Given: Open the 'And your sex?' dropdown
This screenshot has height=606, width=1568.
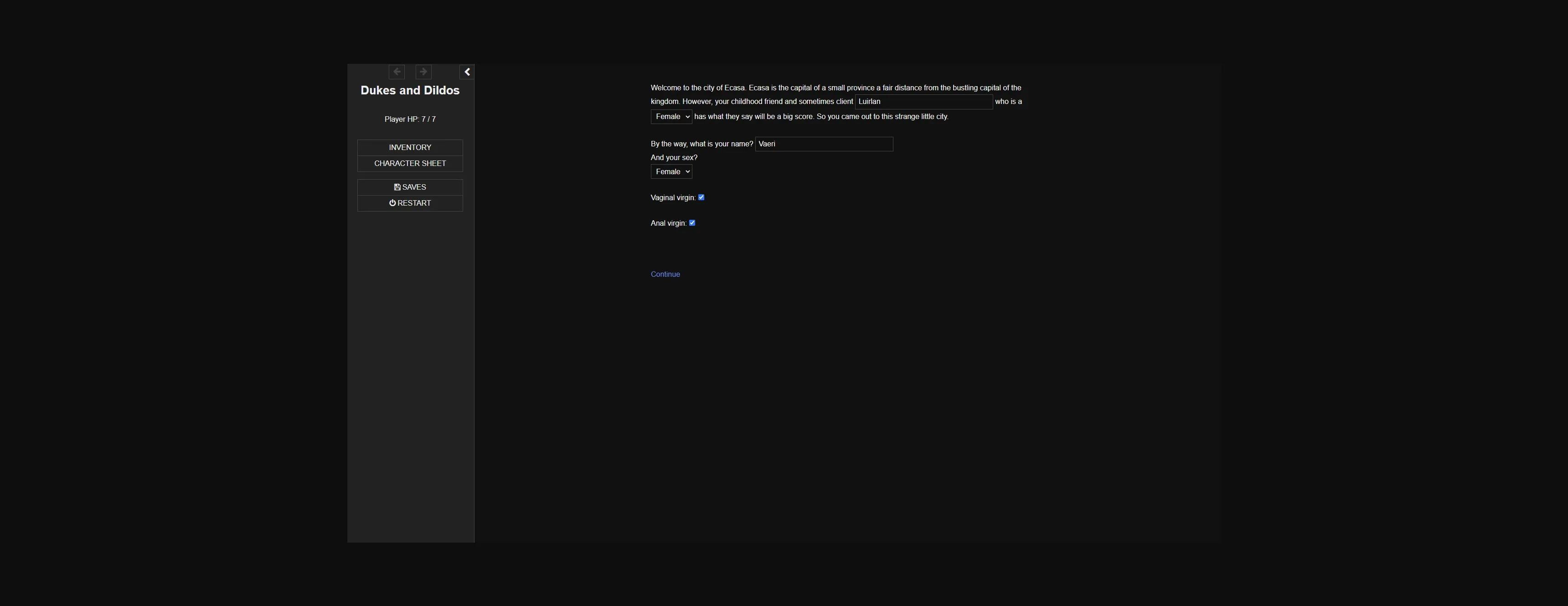Looking at the screenshot, I should [x=671, y=171].
